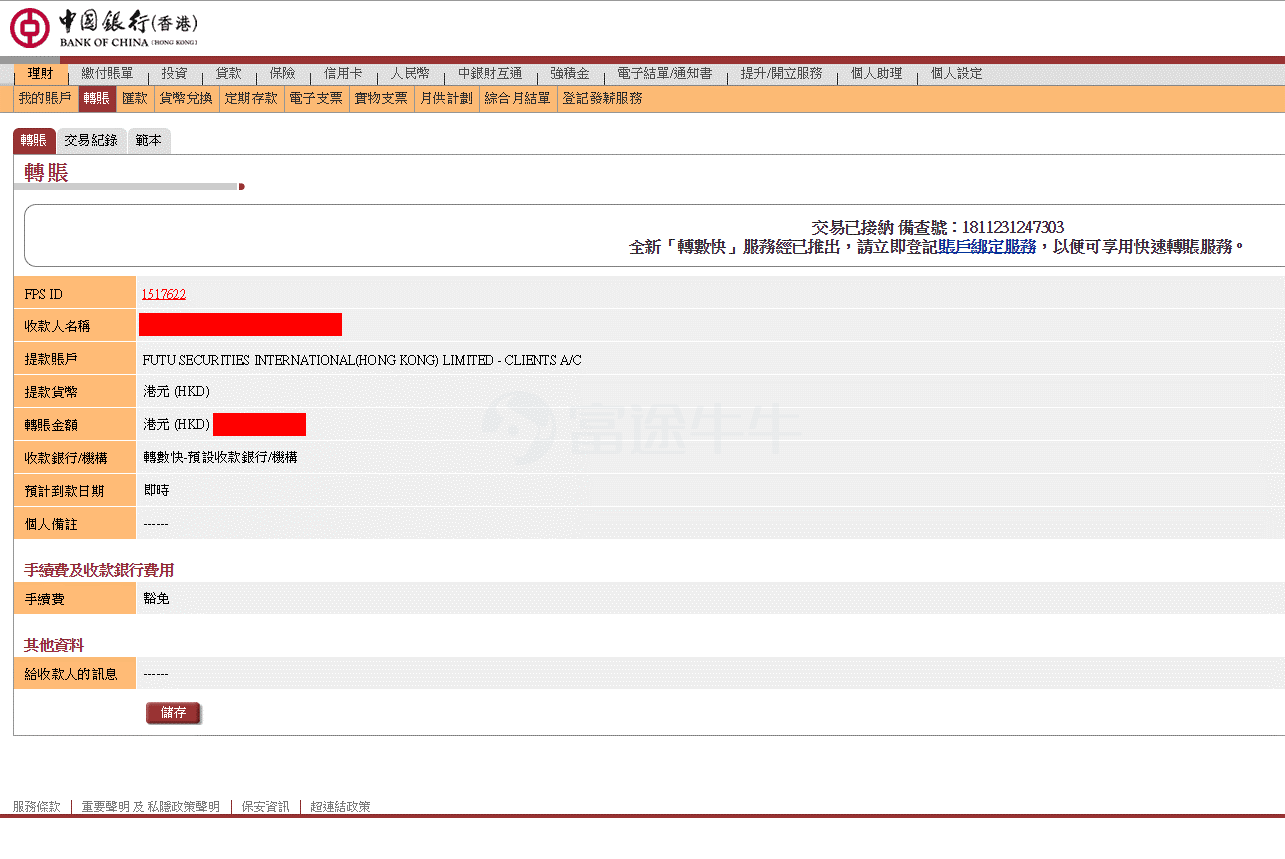Screen dimensions: 1285x859
Task: Click the 手續費及收款銀行費用 section heading
Action: 99,570
